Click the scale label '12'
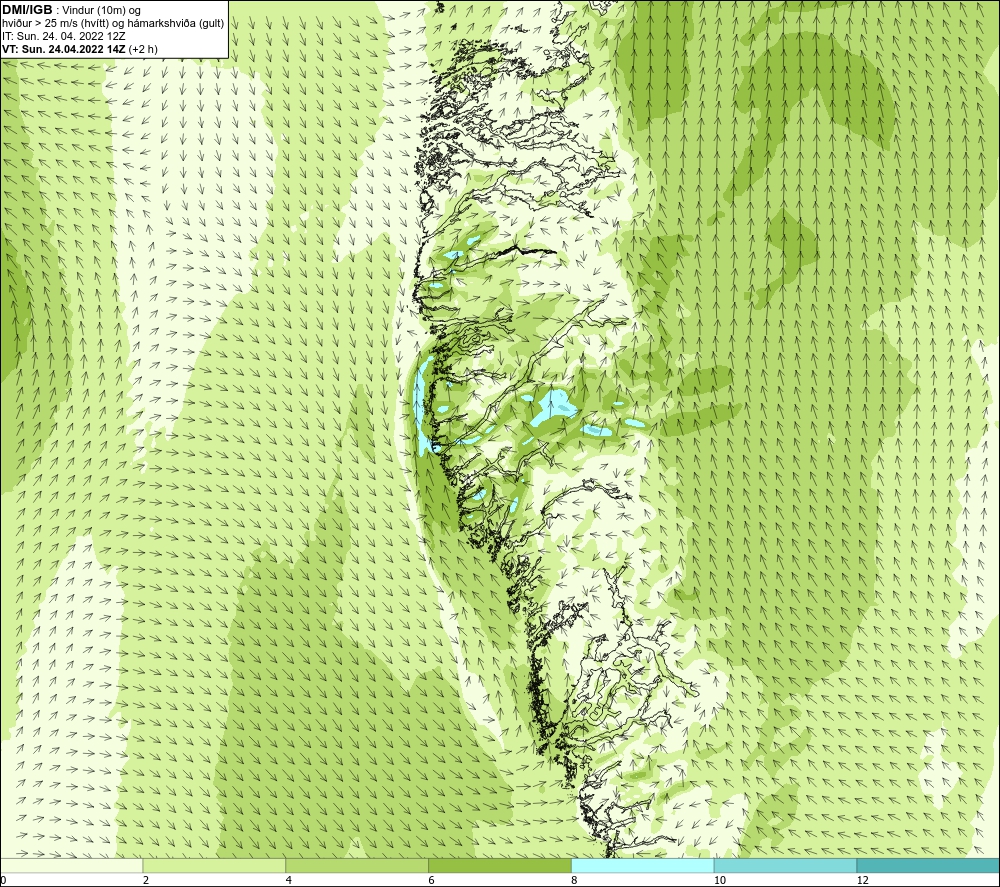1000x887 pixels. pyautogui.click(x=863, y=880)
